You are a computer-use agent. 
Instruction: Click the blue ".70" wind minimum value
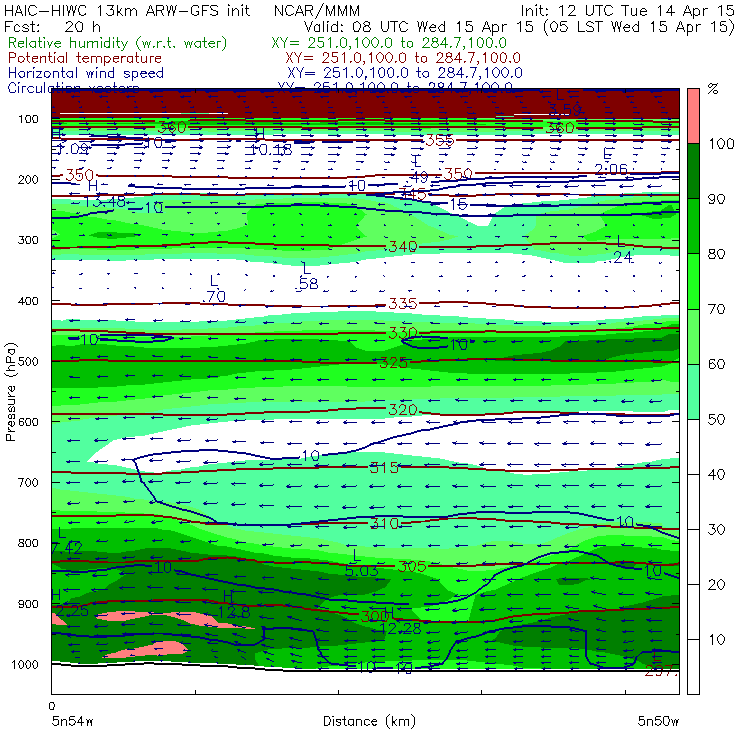pyautogui.click(x=214, y=296)
